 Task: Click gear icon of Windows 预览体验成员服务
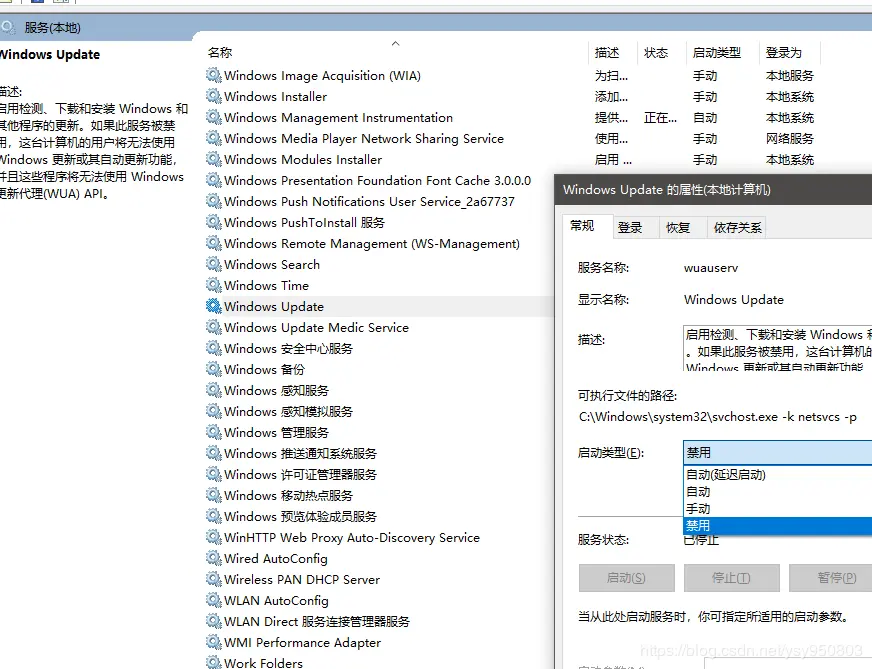214,516
